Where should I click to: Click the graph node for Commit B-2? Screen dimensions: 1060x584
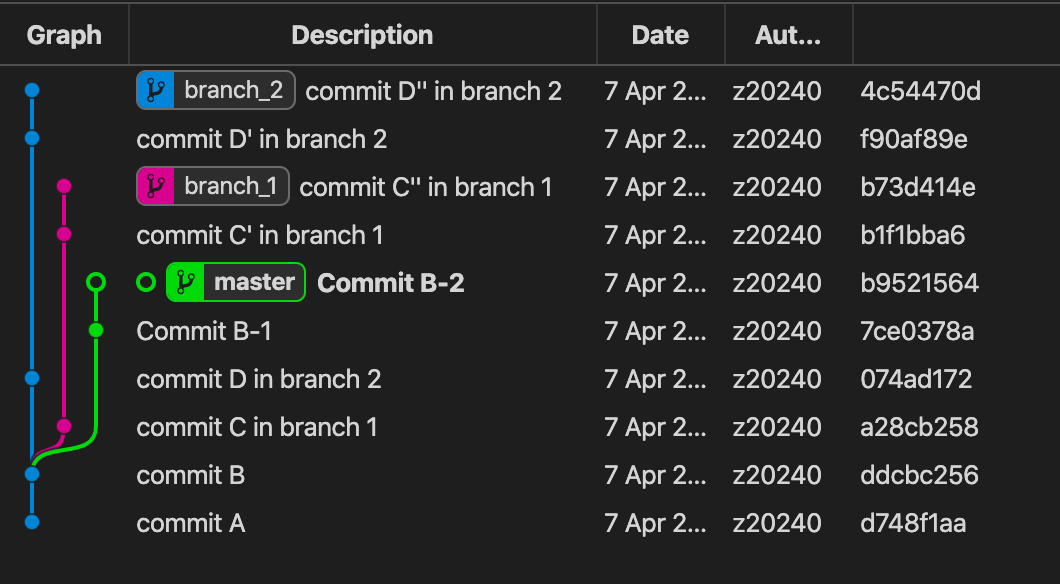(96, 283)
